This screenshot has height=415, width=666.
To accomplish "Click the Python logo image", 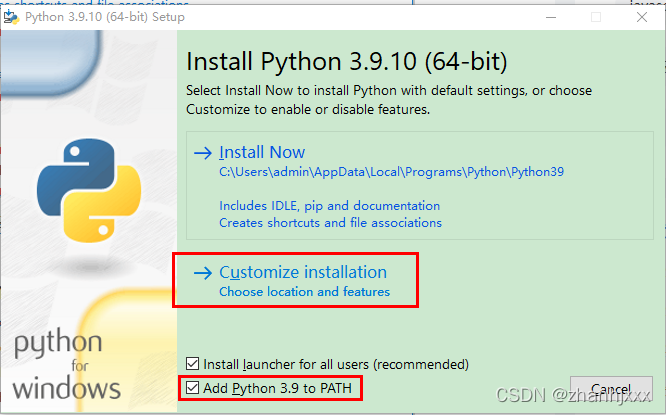I will pos(89,190).
